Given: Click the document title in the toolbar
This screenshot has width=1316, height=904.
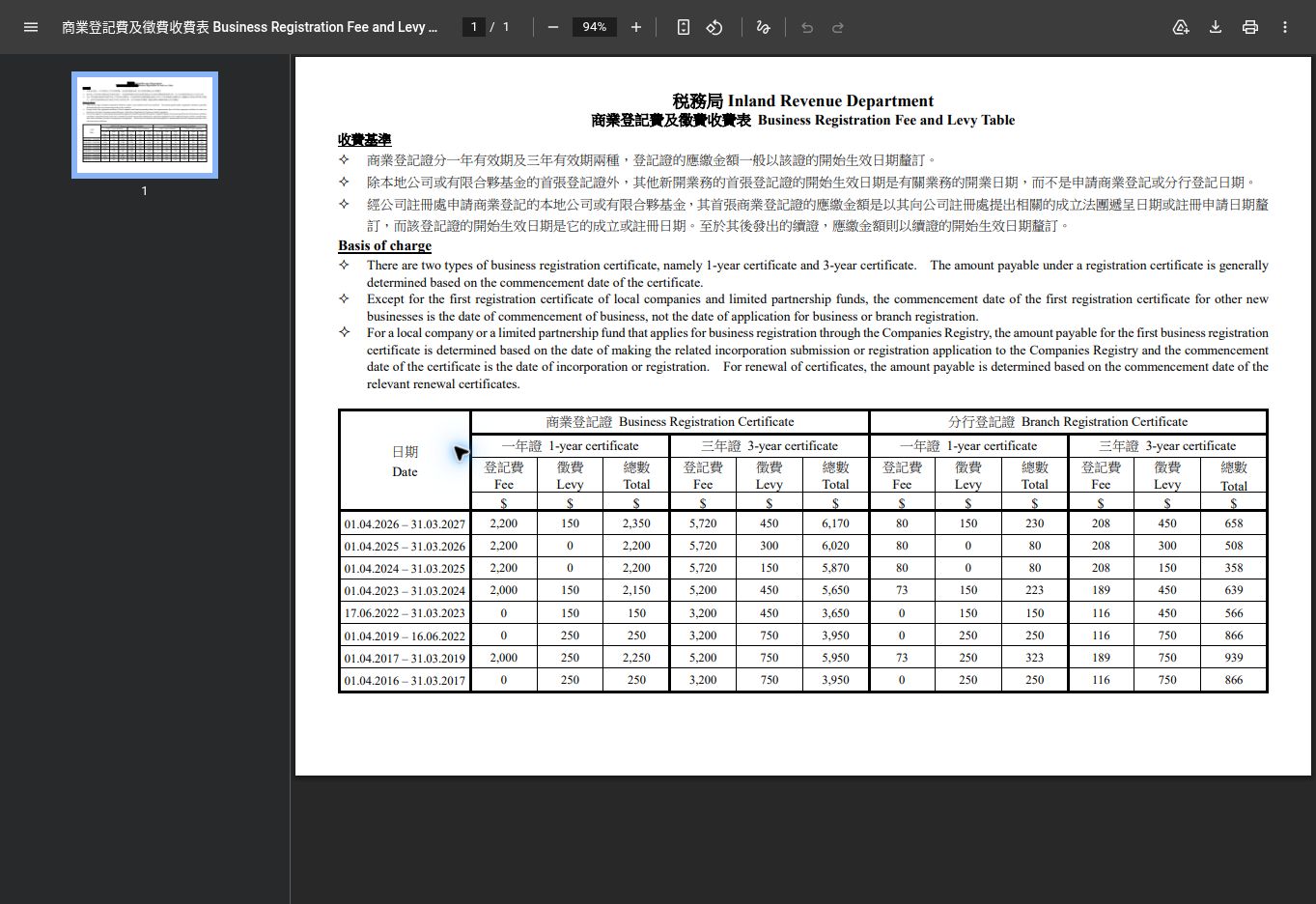Looking at the screenshot, I should tap(249, 27).
